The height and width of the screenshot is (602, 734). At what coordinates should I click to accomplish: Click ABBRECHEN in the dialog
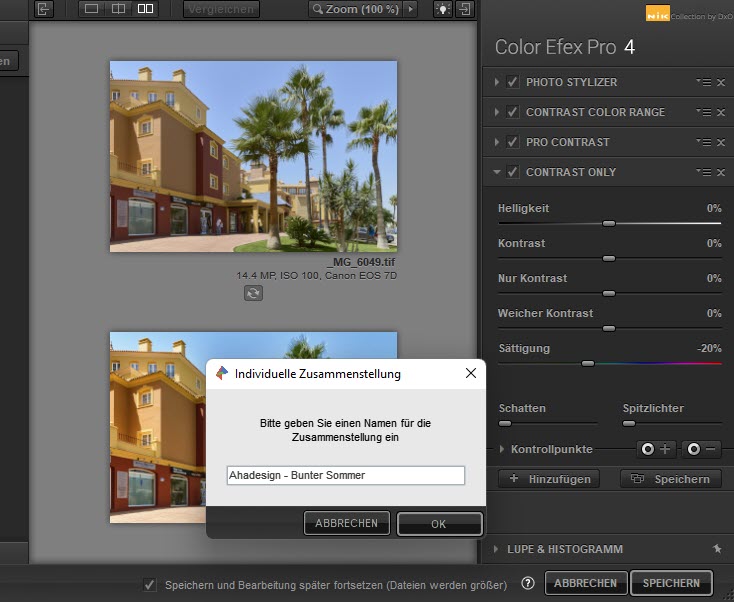tap(346, 523)
